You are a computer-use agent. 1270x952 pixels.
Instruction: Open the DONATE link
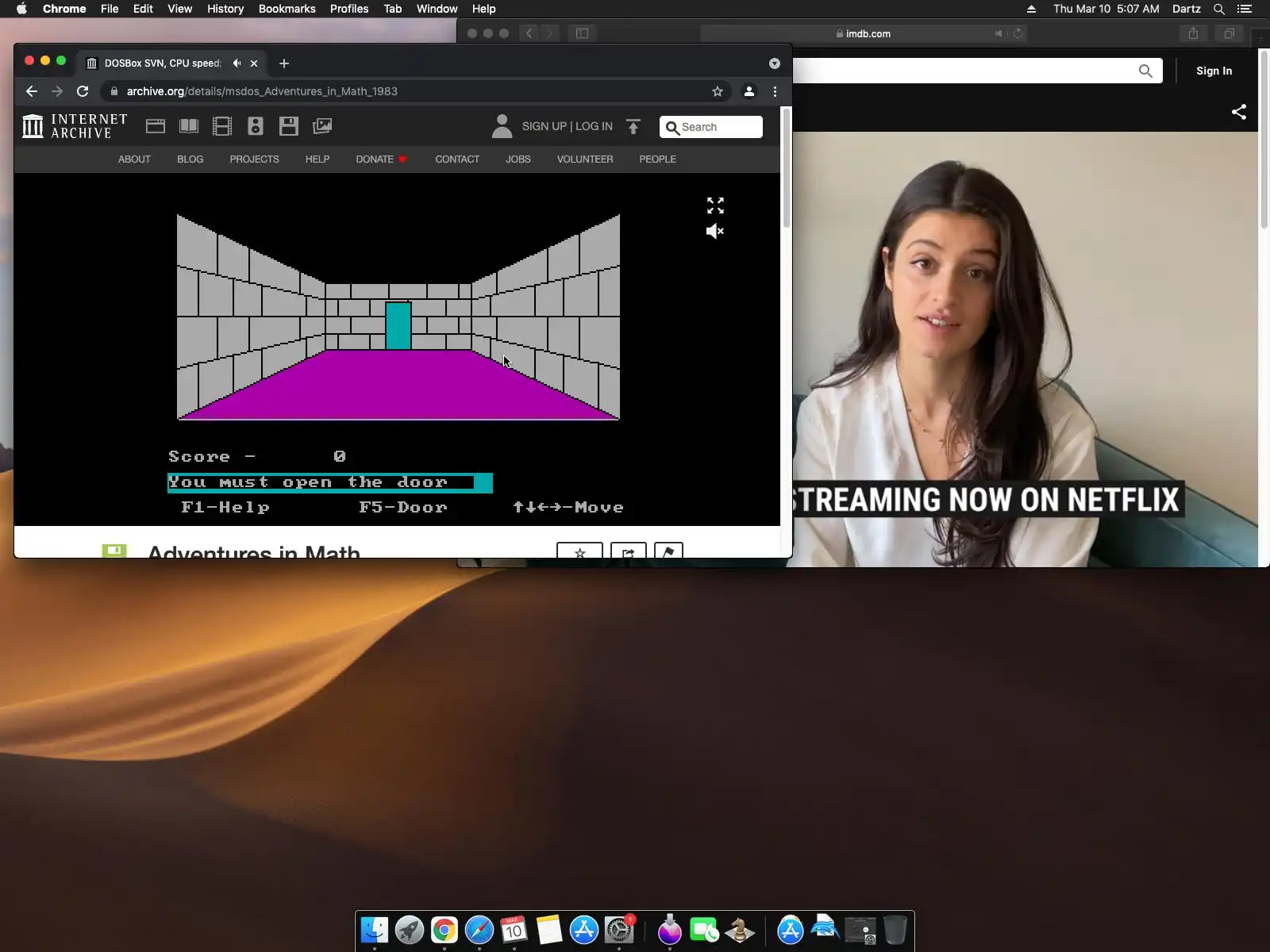click(381, 159)
